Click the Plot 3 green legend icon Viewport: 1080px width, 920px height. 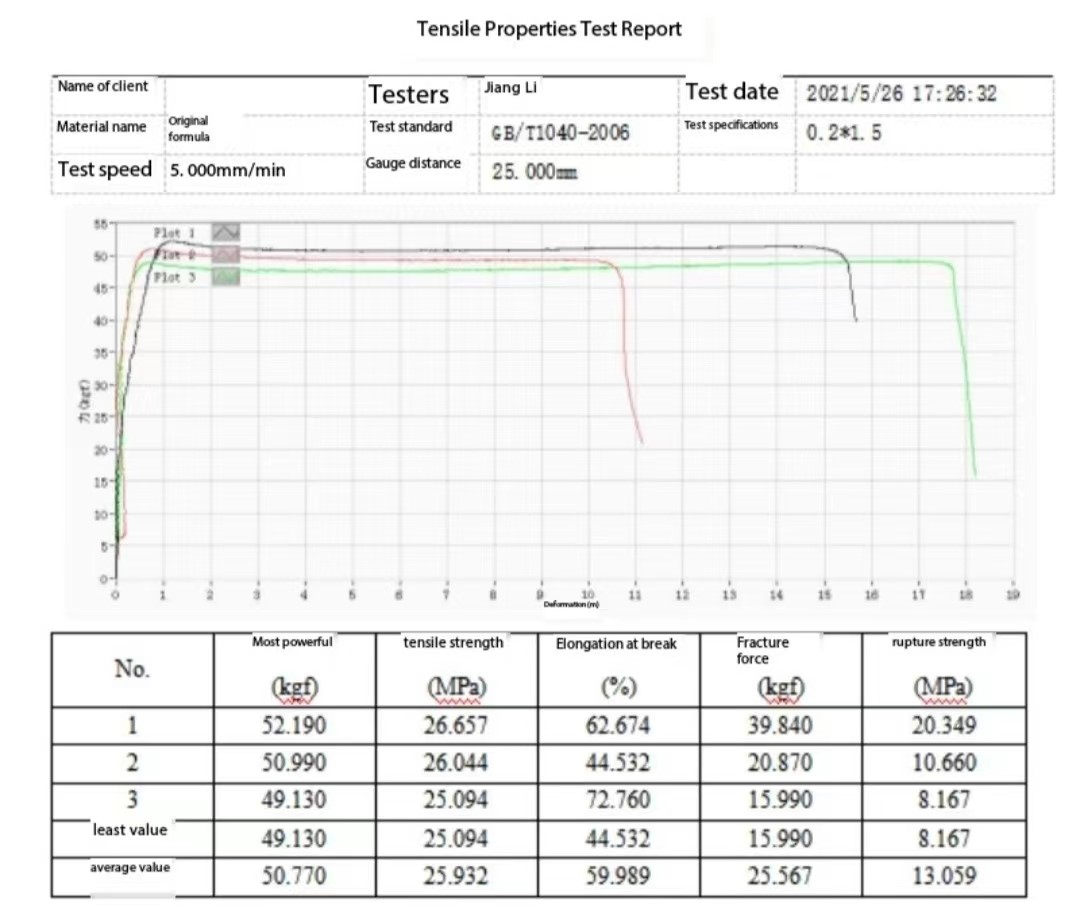tap(228, 277)
